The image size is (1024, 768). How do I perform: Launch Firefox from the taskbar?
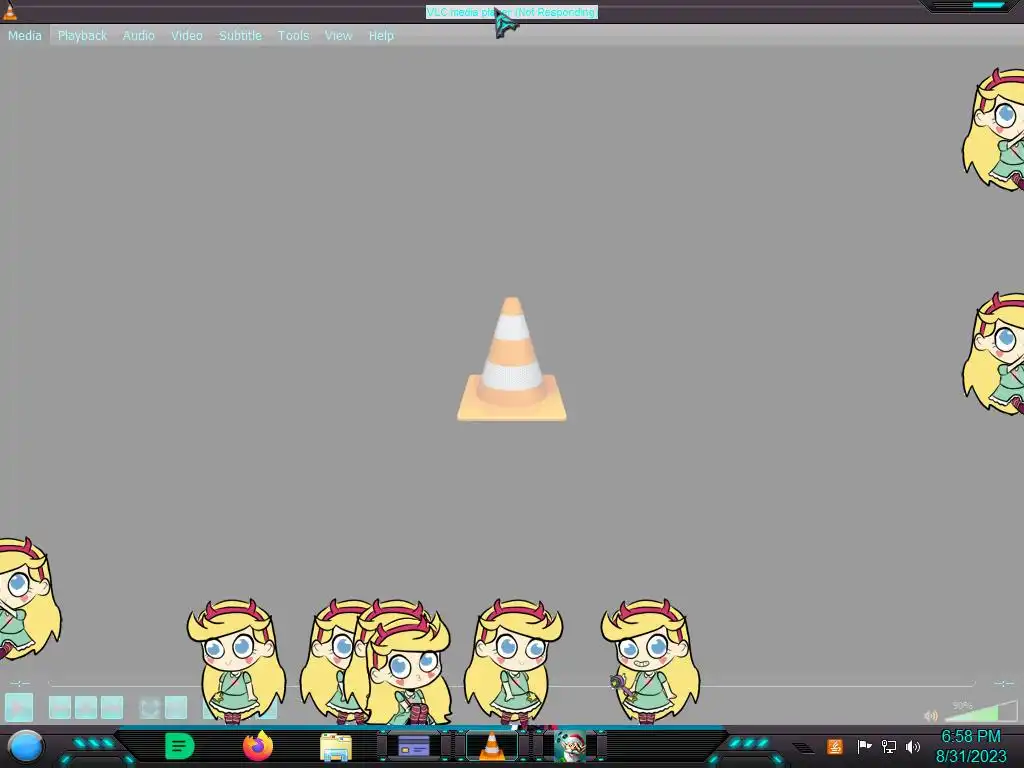pyautogui.click(x=258, y=746)
